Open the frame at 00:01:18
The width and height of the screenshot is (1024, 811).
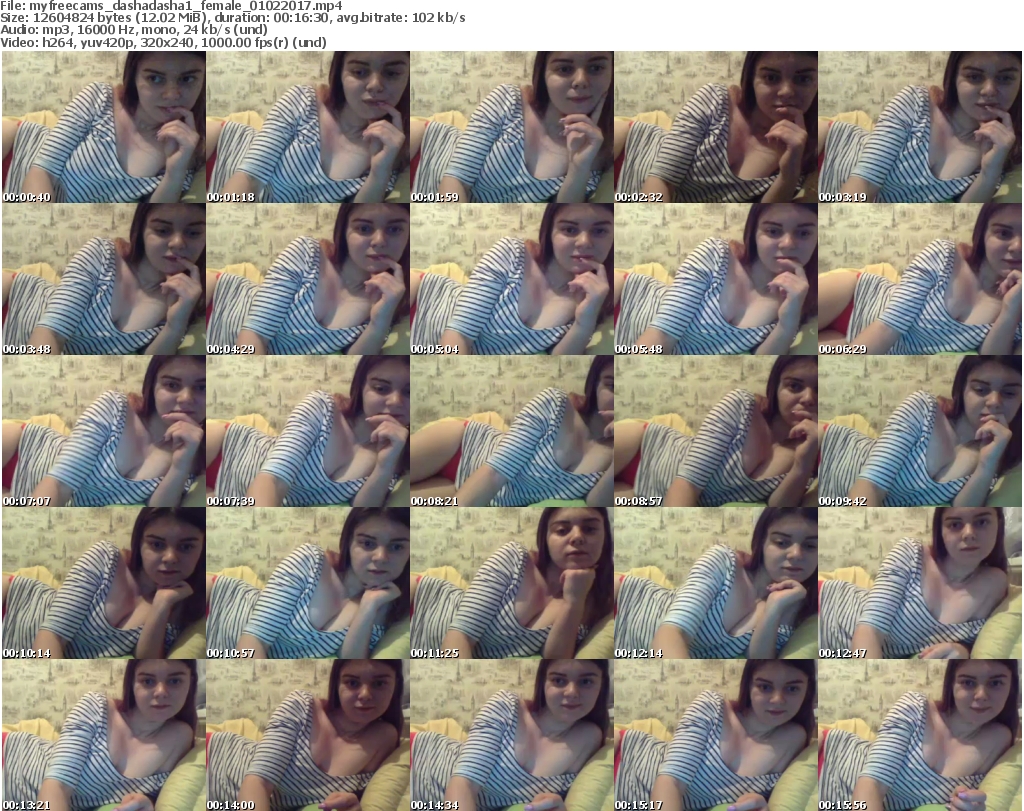(308, 127)
